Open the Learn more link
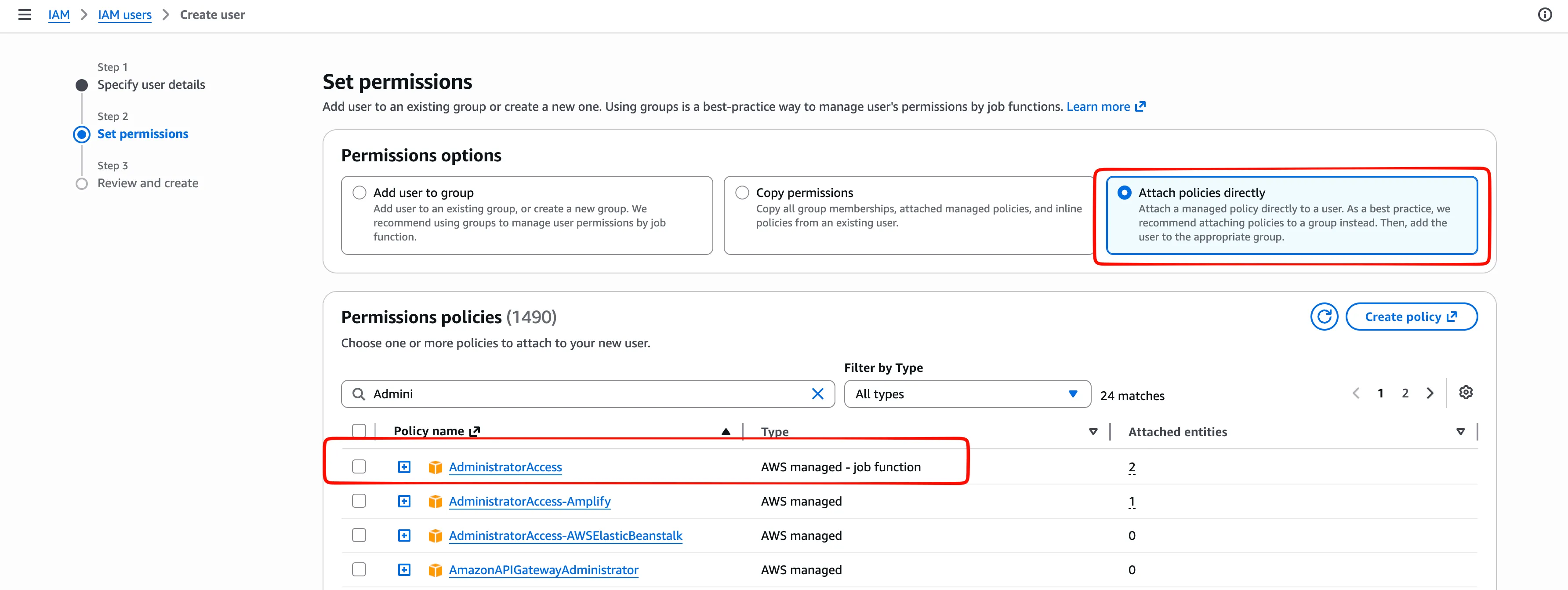 1105,106
